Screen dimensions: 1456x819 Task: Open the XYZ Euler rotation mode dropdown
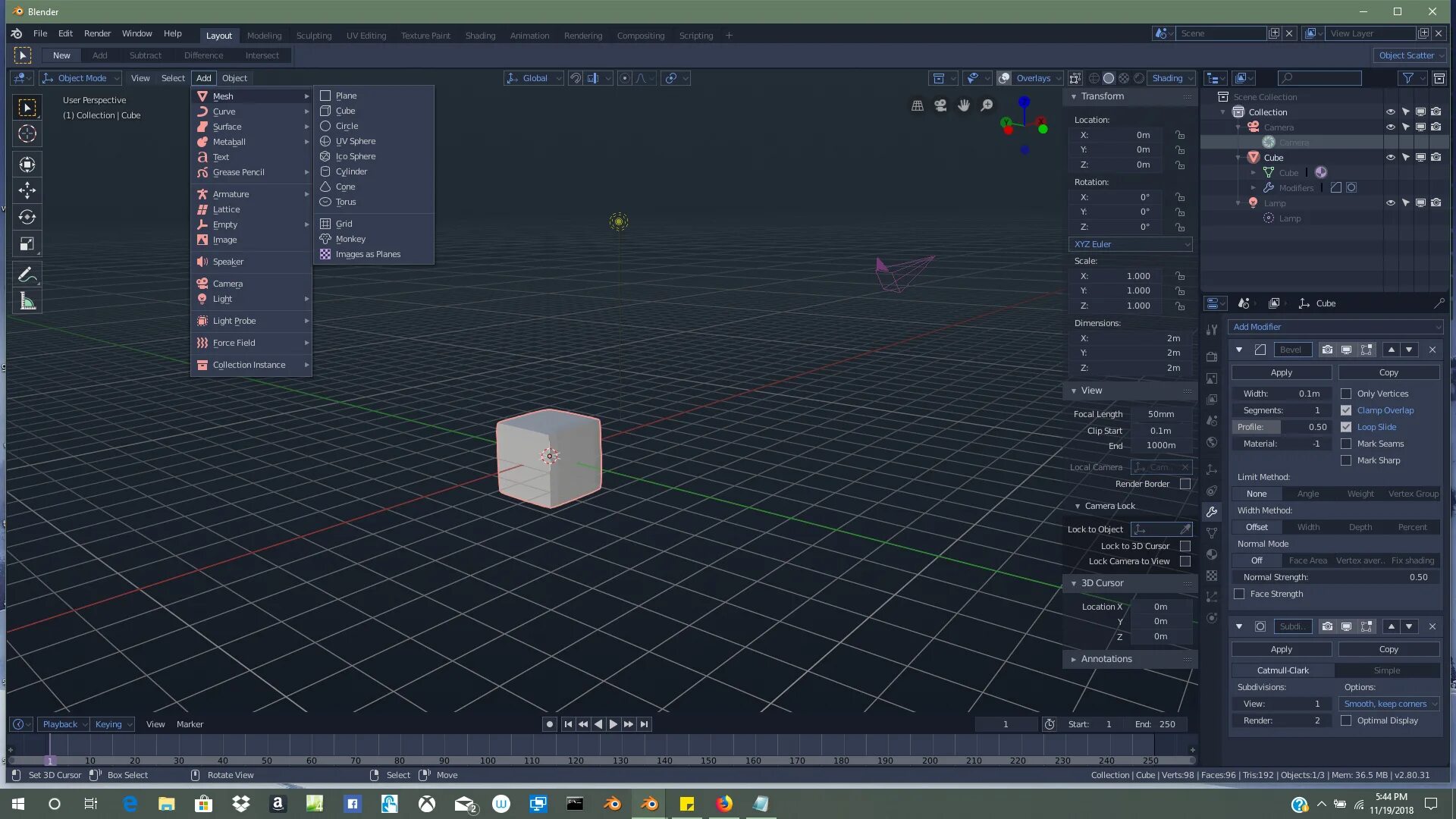(1130, 244)
